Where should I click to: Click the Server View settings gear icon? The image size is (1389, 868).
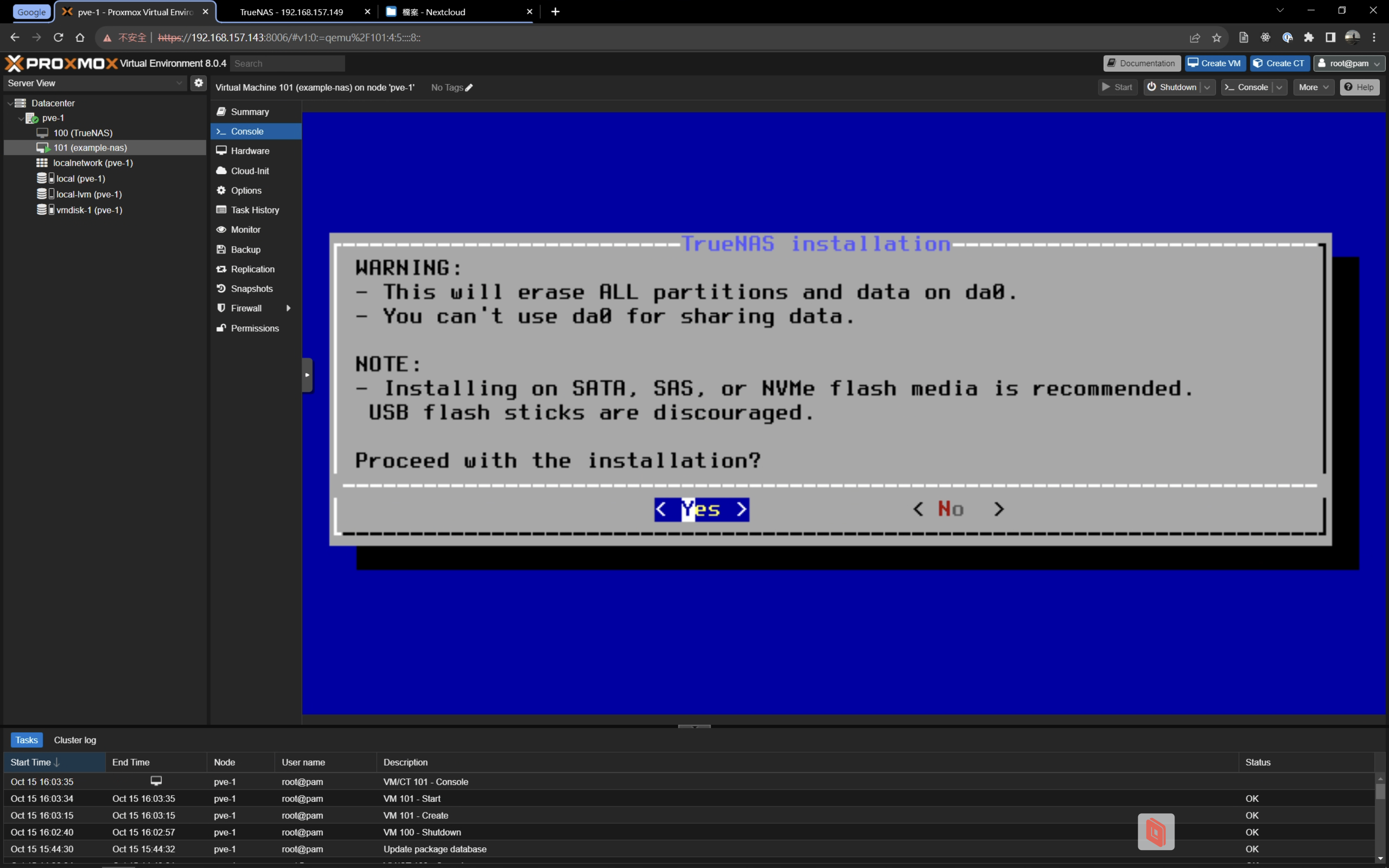pyautogui.click(x=198, y=83)
